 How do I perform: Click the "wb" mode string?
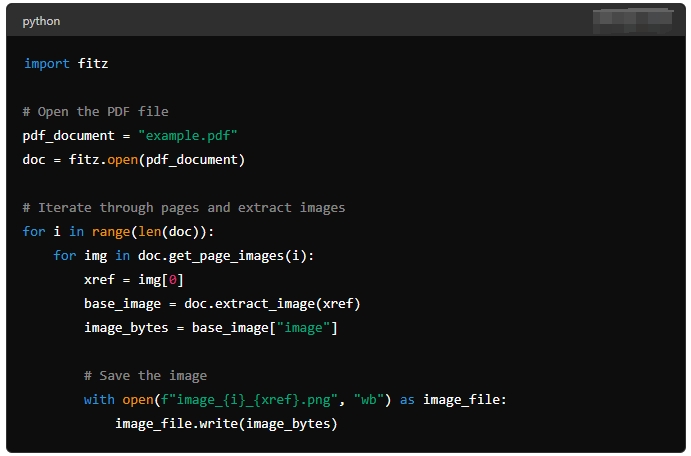click(369, 400)
